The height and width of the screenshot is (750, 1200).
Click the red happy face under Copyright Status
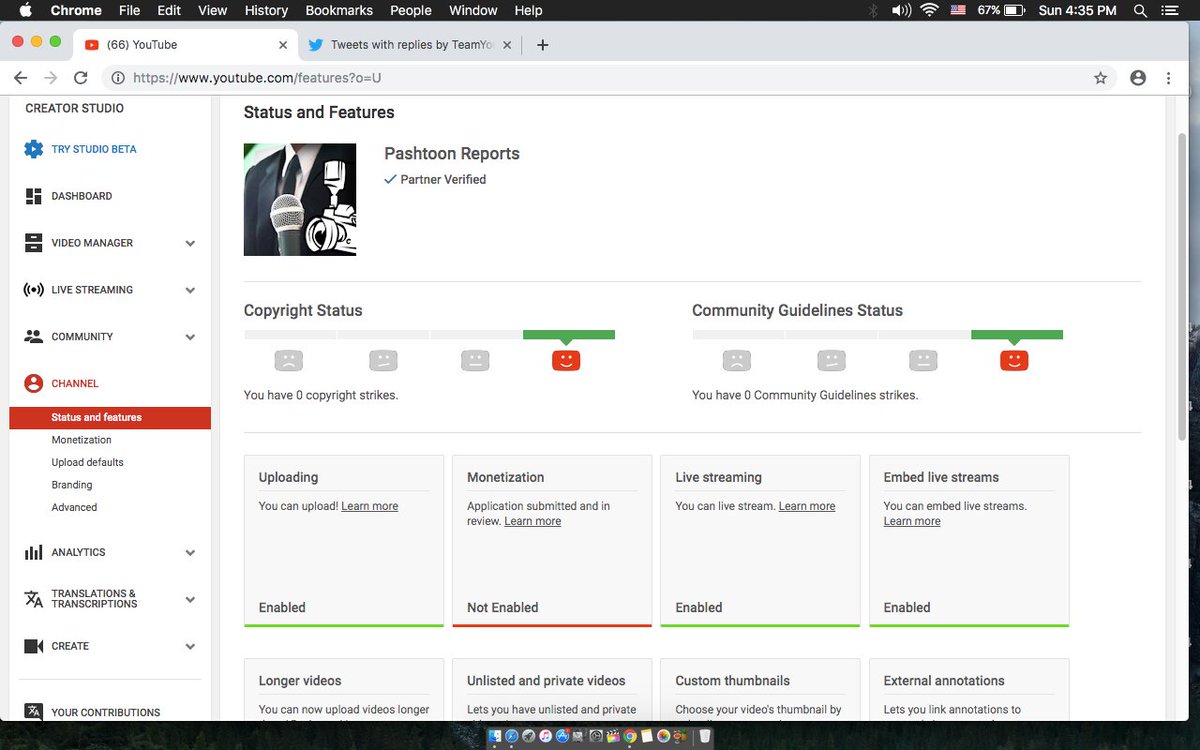click(566, 360)
